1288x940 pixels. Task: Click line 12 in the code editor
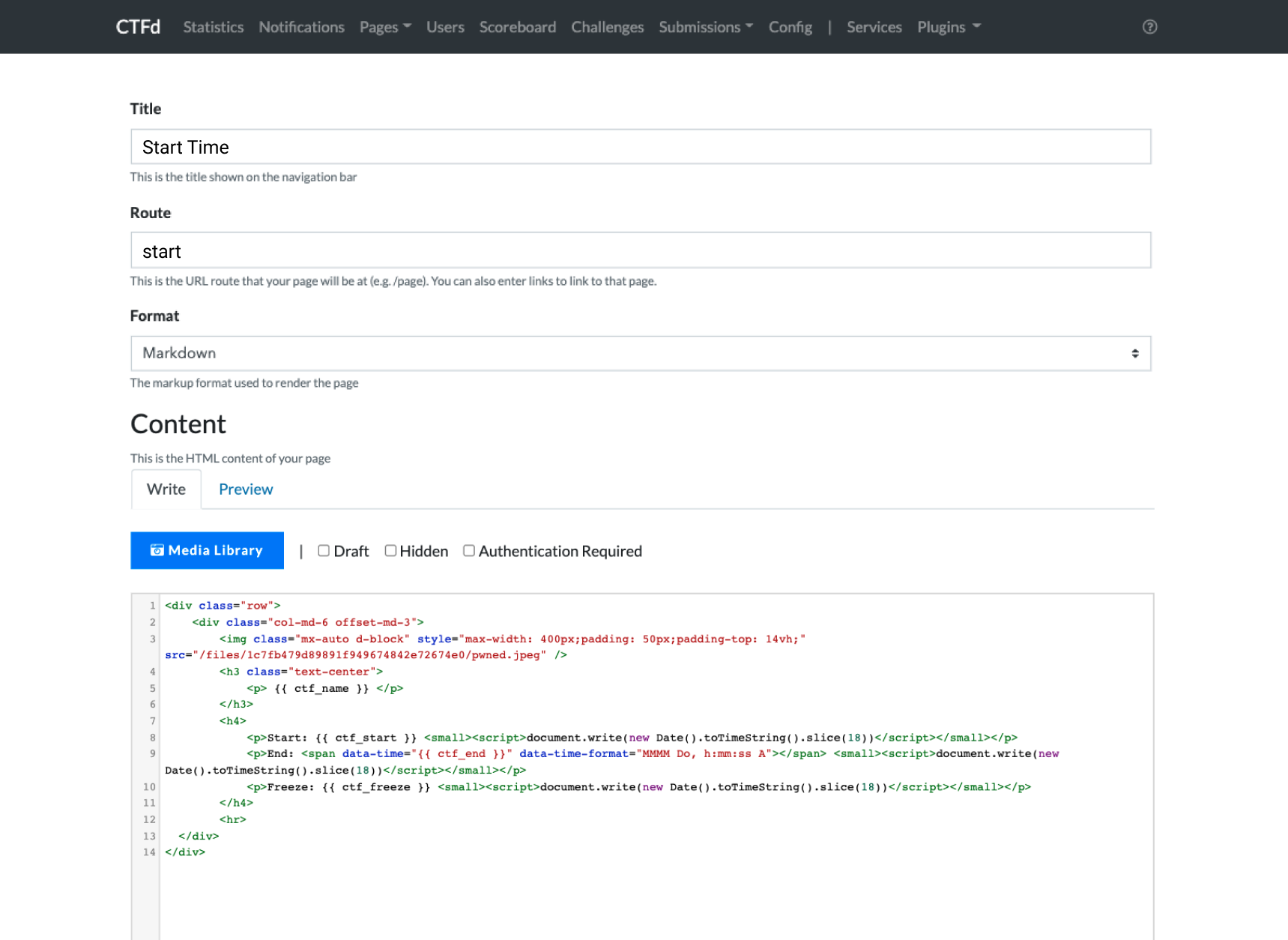coord(234,819)
